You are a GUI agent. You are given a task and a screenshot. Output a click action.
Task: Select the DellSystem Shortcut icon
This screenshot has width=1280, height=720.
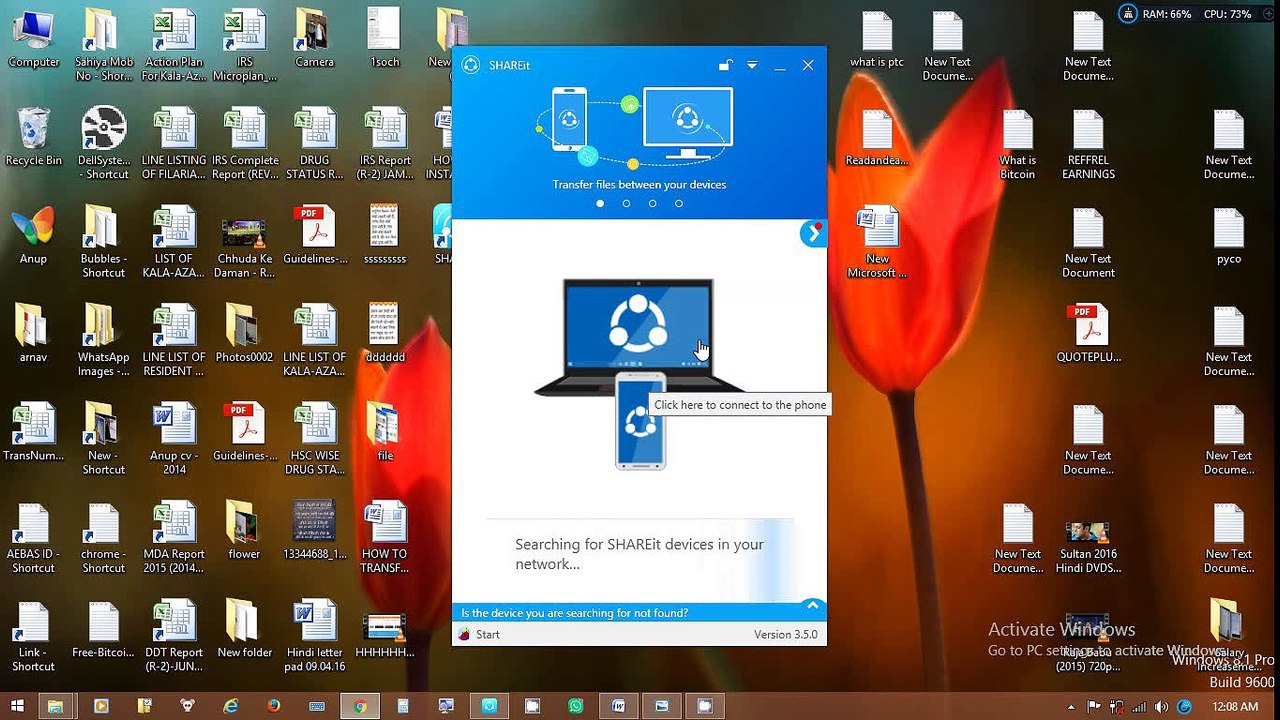104,144
